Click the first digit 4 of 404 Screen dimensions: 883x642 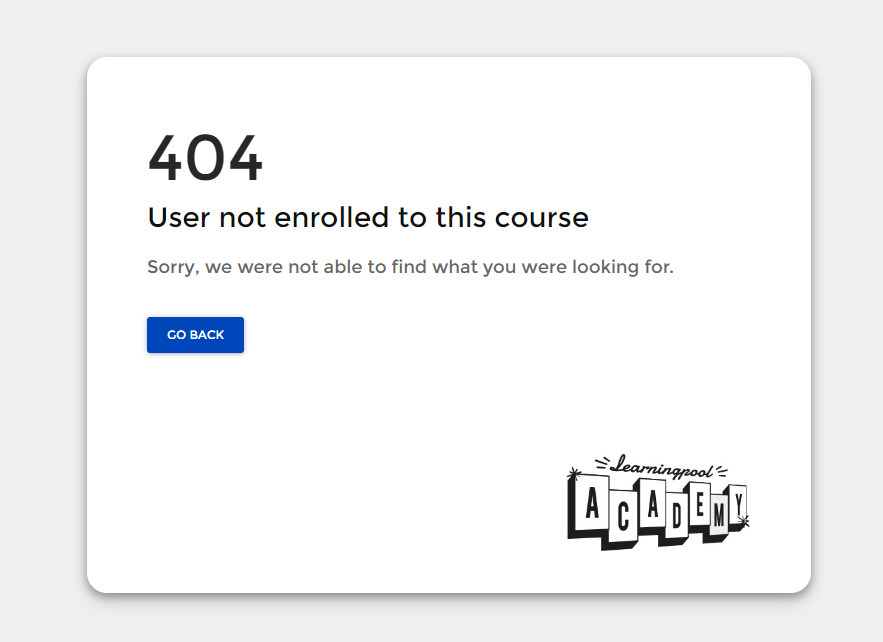(x=164, y=158)
